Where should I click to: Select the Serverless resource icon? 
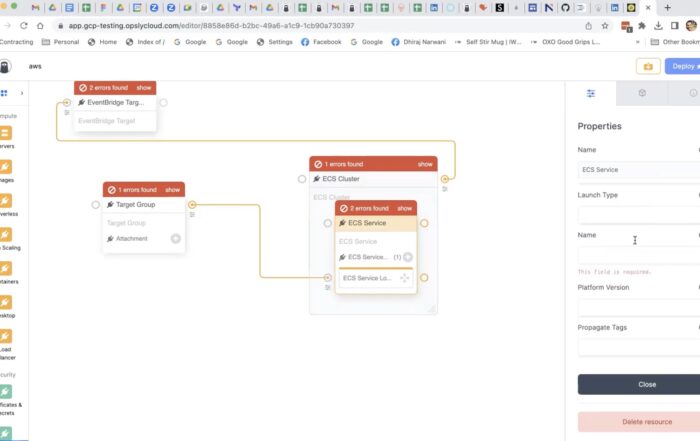(x=6, y=201)
